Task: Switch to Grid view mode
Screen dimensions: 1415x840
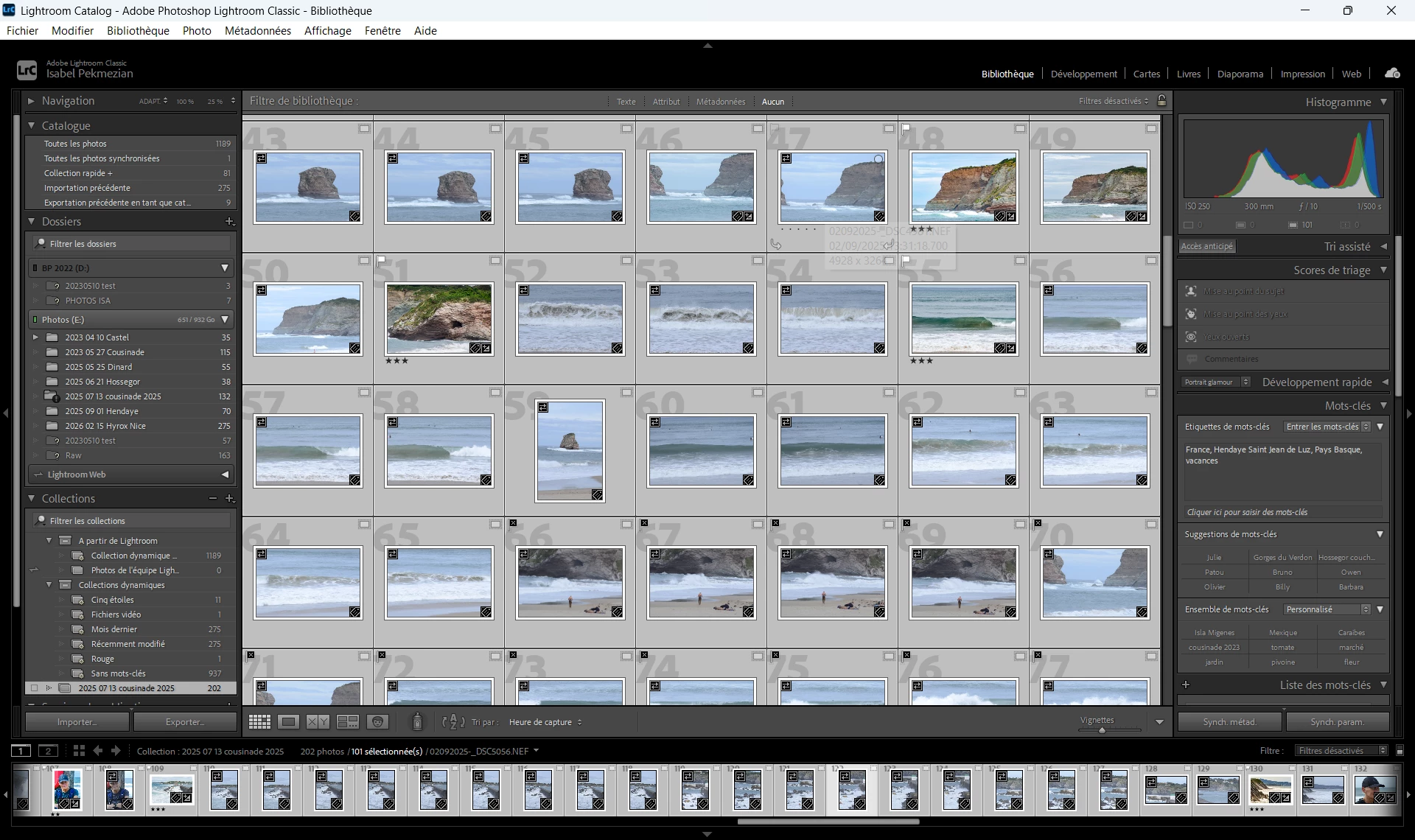Action: 259,722
